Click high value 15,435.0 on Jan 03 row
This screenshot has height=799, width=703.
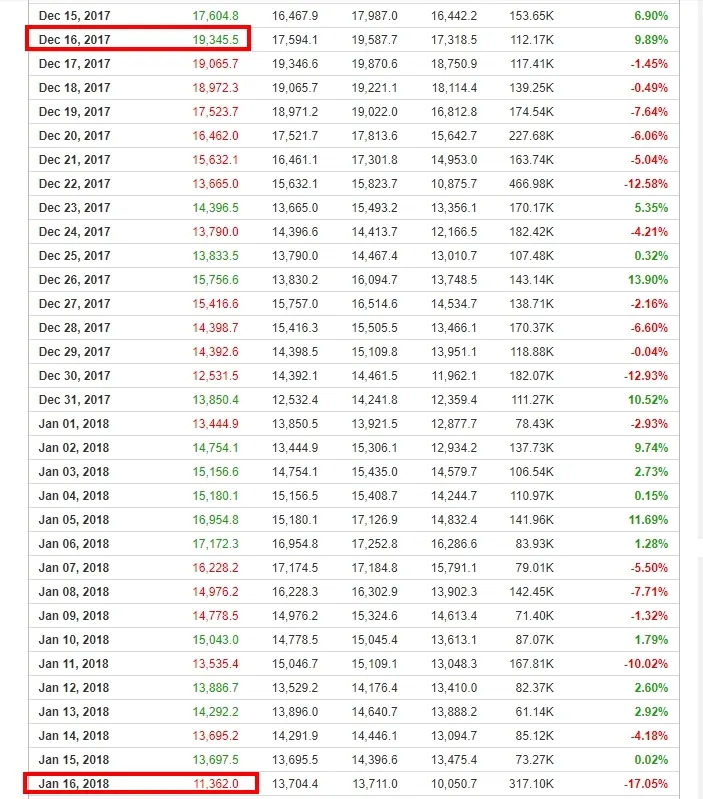[374, 471]
